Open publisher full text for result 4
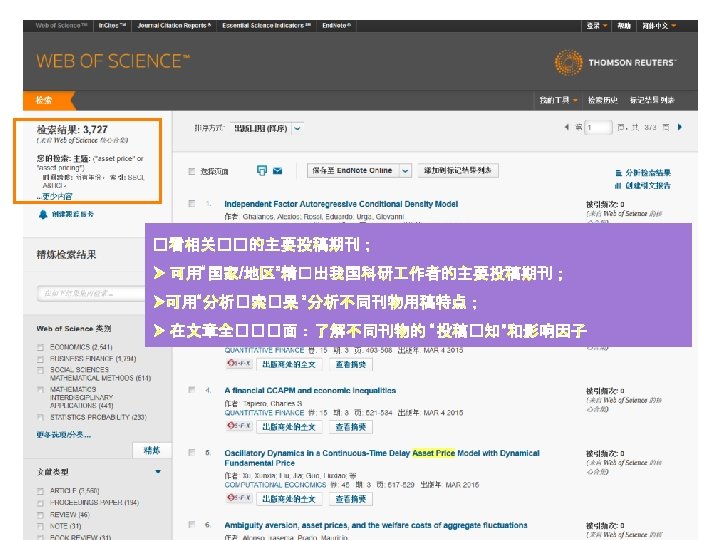The height and width of the screenshot is (540, 720). [x=289, y=427]
